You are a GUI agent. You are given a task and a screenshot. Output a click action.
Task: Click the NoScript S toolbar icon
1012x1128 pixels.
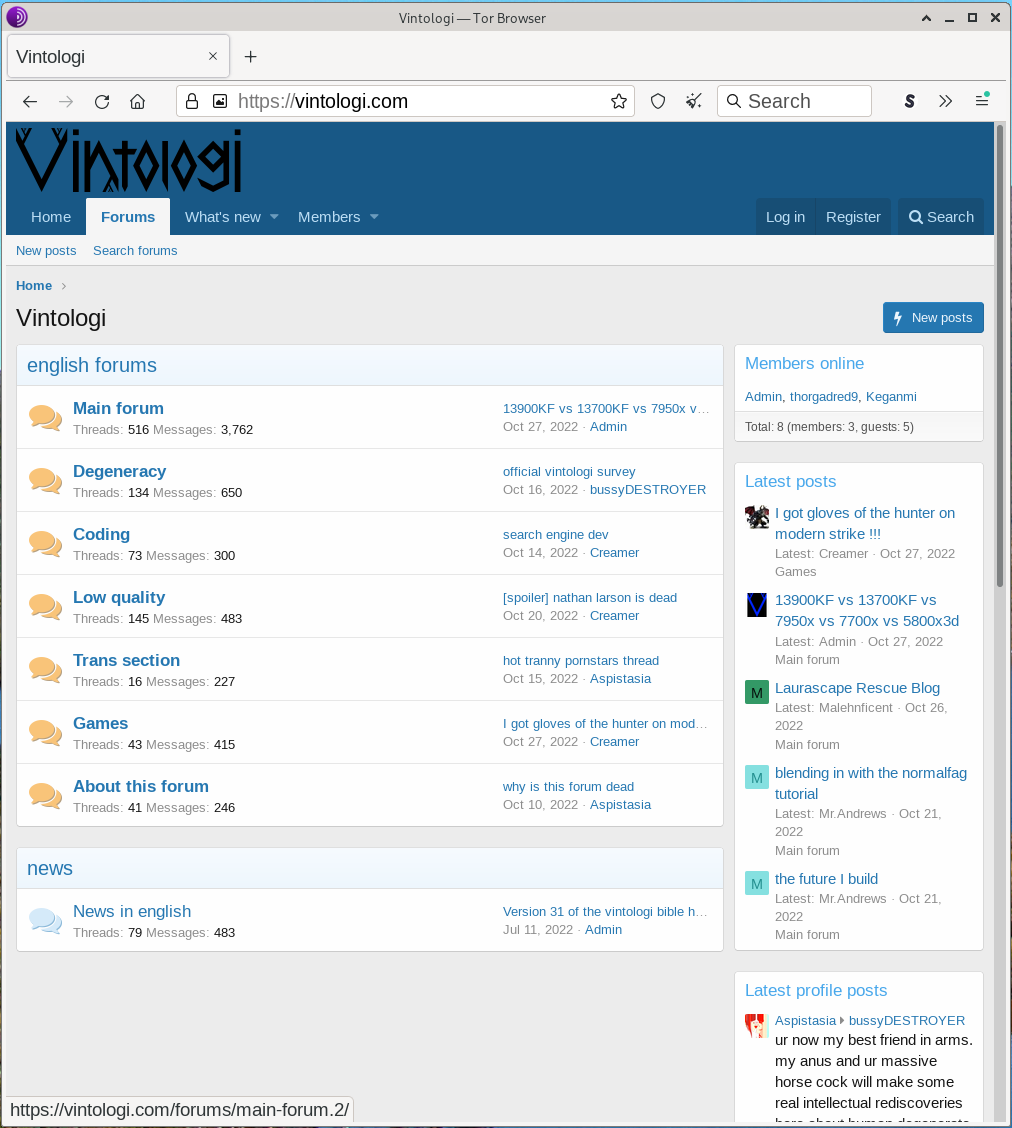point(910,101)
